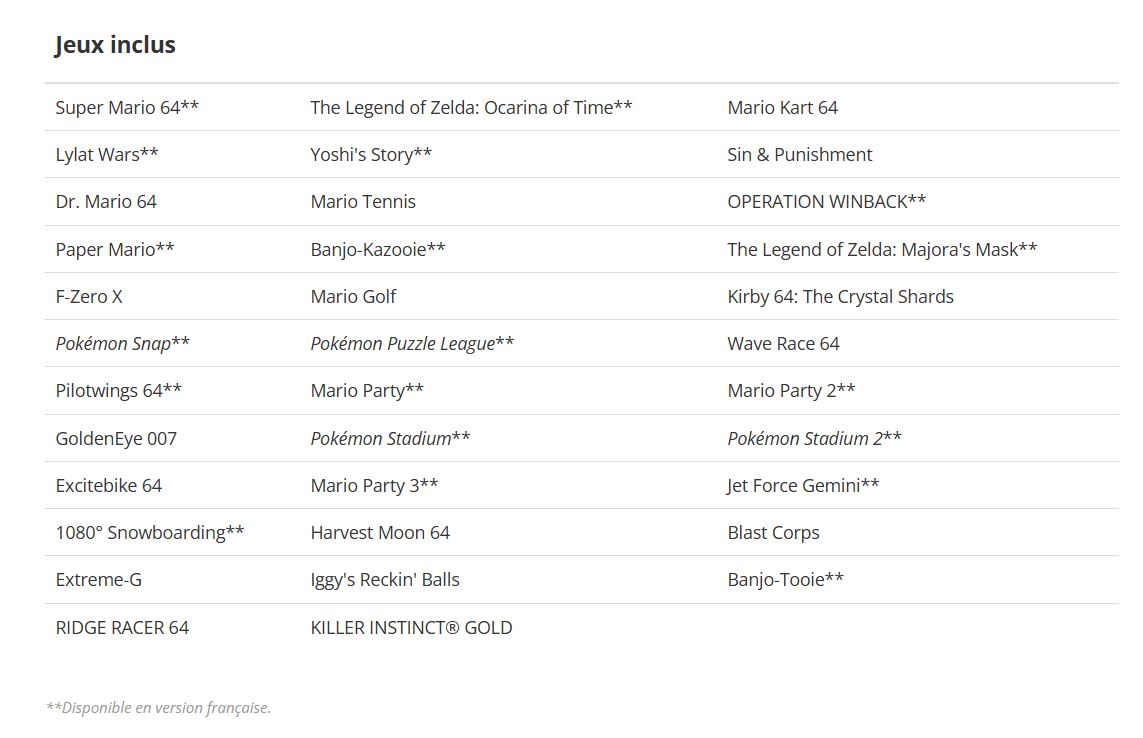Click KILLER INSTINCT GOLD title
The width and height of the screenshot is (1143, 738).
411,627
